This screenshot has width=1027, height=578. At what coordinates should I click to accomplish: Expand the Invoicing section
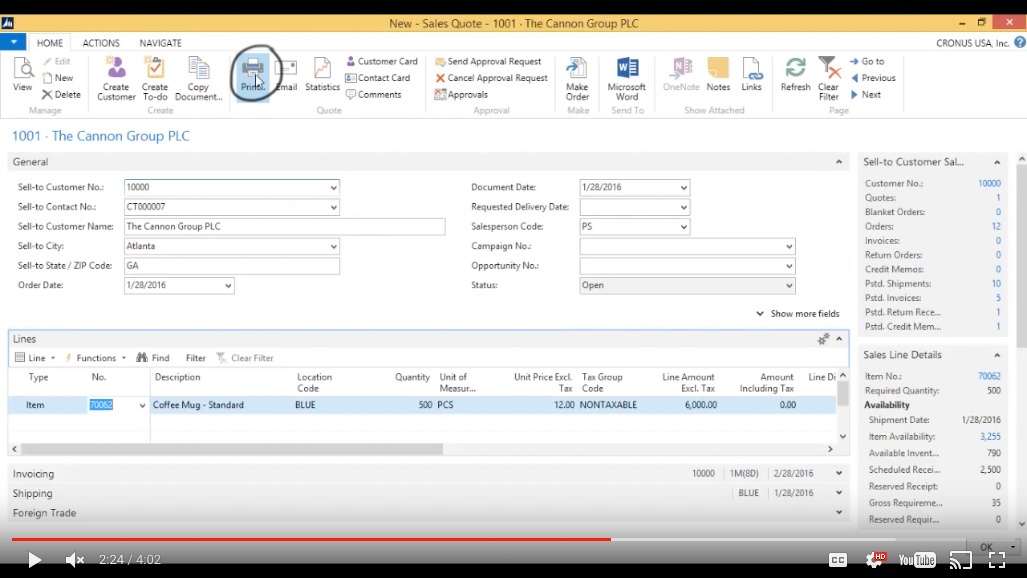(x=428, y=473)
